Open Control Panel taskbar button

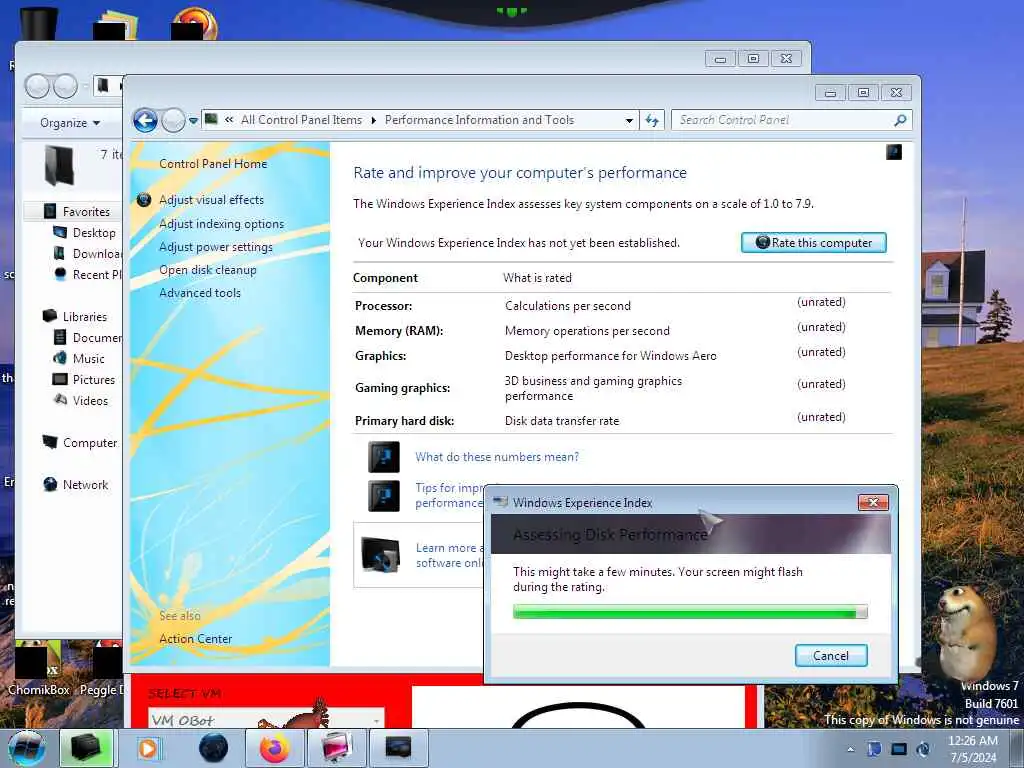click(398, 748)
